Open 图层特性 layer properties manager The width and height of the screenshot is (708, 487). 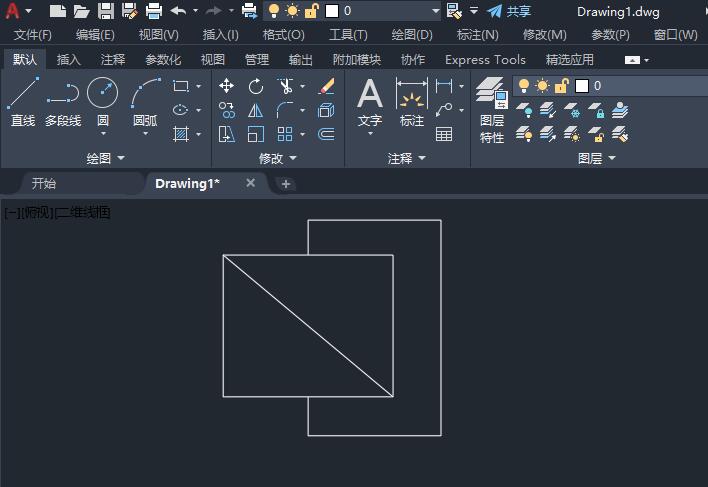click(491, 110)
